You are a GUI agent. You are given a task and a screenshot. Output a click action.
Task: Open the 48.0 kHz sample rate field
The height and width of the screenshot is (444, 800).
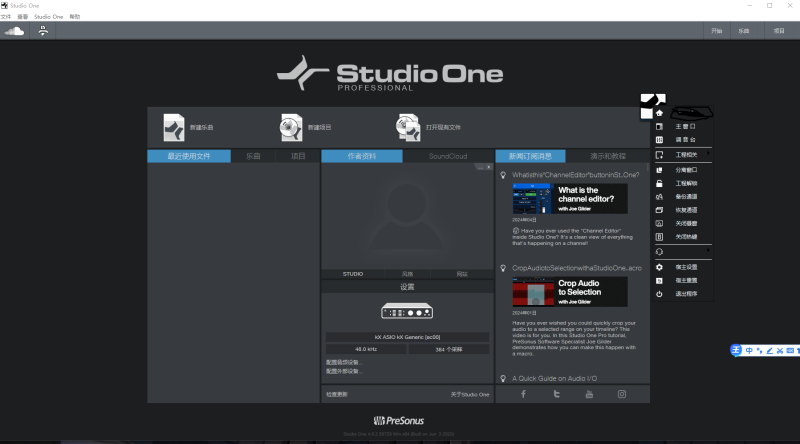point(366,349)
